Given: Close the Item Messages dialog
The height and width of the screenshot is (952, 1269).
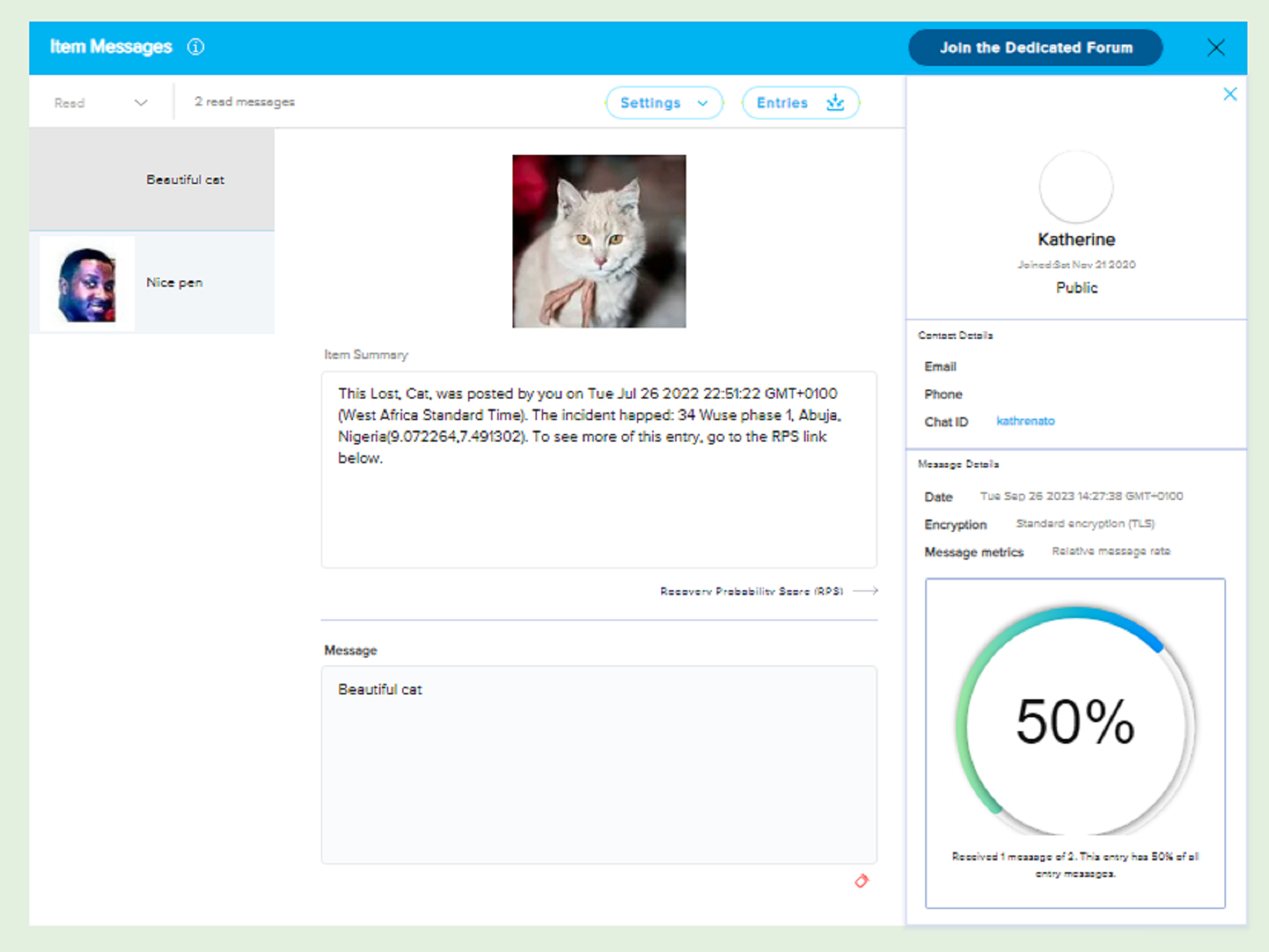Looking at the screenshot, I should click(x=1216, y=48).
